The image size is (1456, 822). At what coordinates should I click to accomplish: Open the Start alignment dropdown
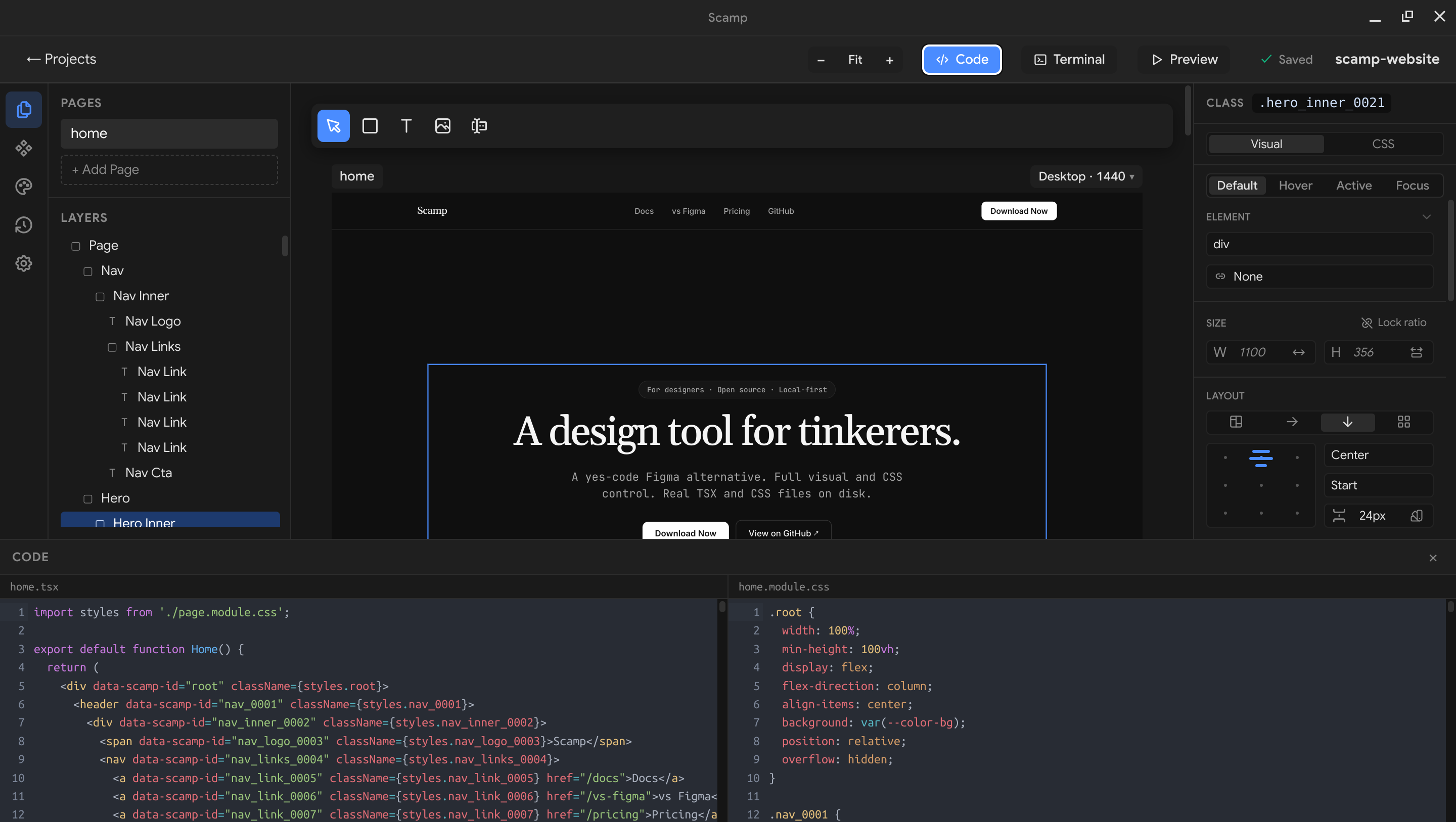click(1378, 486)
